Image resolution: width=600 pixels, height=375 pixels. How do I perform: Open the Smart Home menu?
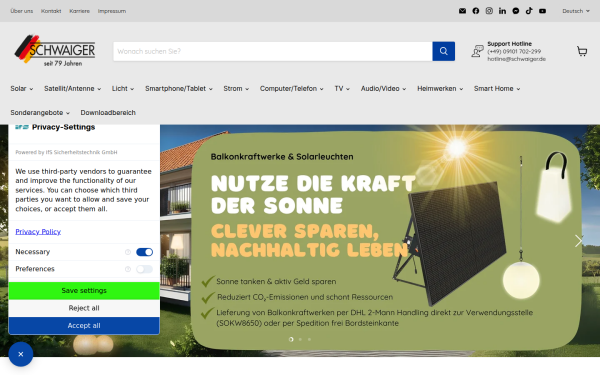tap(497, 88)
